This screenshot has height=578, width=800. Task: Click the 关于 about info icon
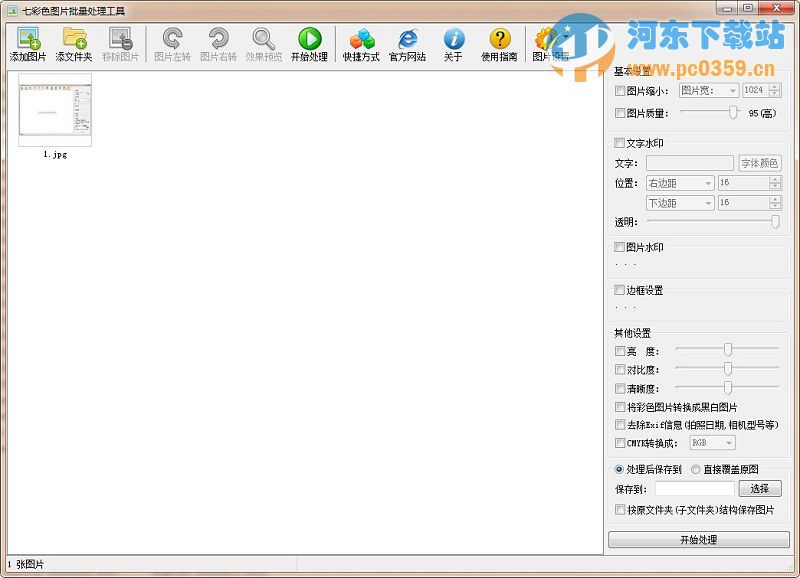(x=453, y=42)
